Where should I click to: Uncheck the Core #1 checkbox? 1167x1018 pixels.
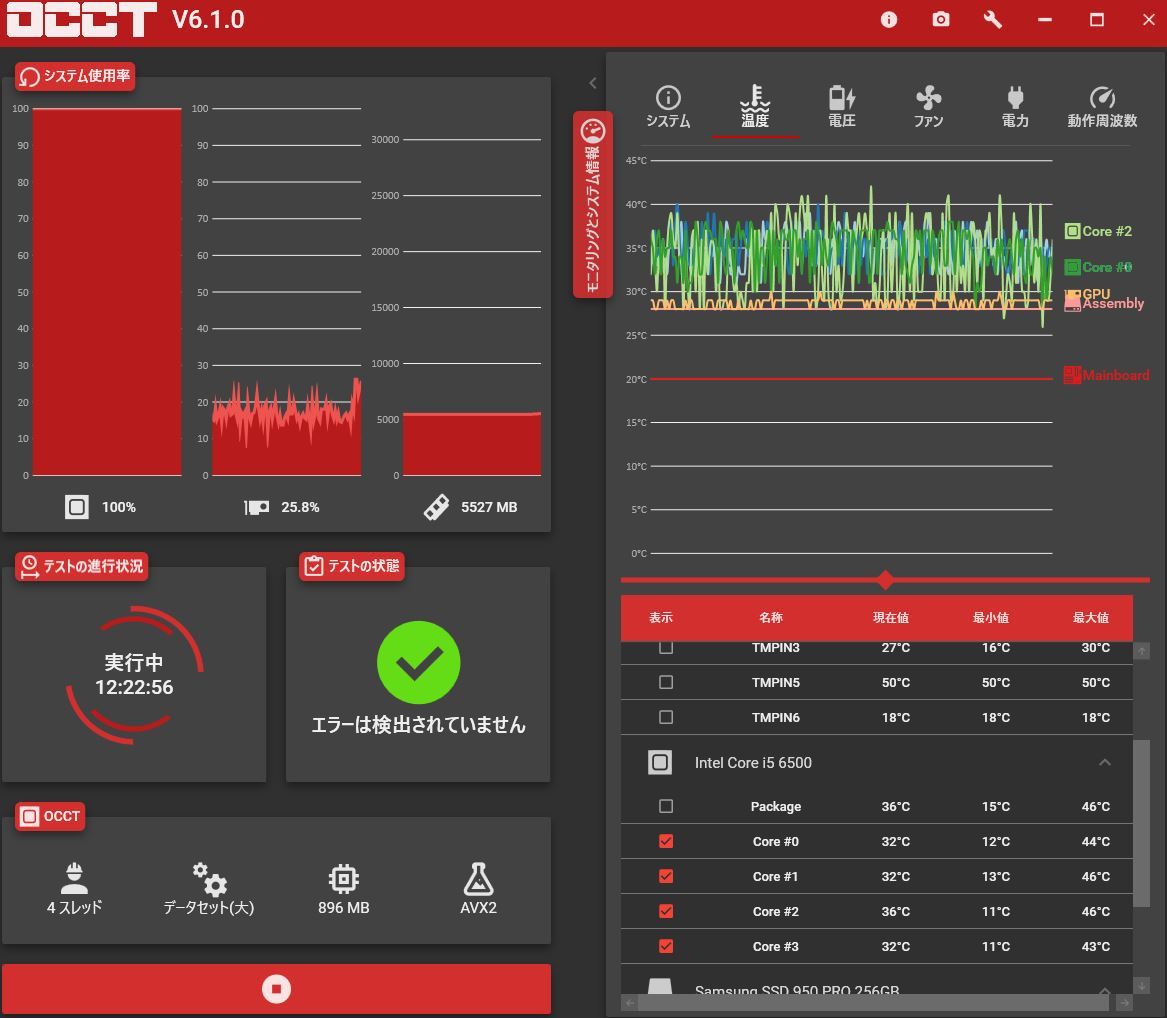pyautogui.click(x=666, y=876)
